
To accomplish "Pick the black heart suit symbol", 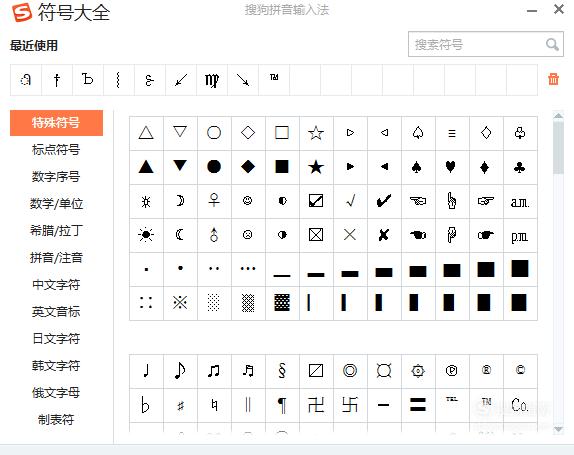I will pyautogui.click(x=451, y=167).
